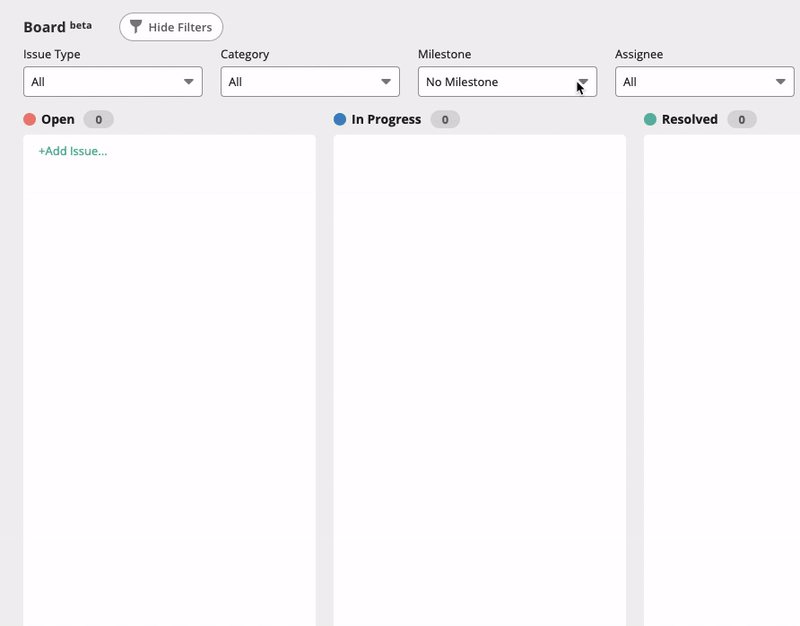Screen dimensions: 800x626
Task: Select the Resolved column heading
Action: [690, 119]
